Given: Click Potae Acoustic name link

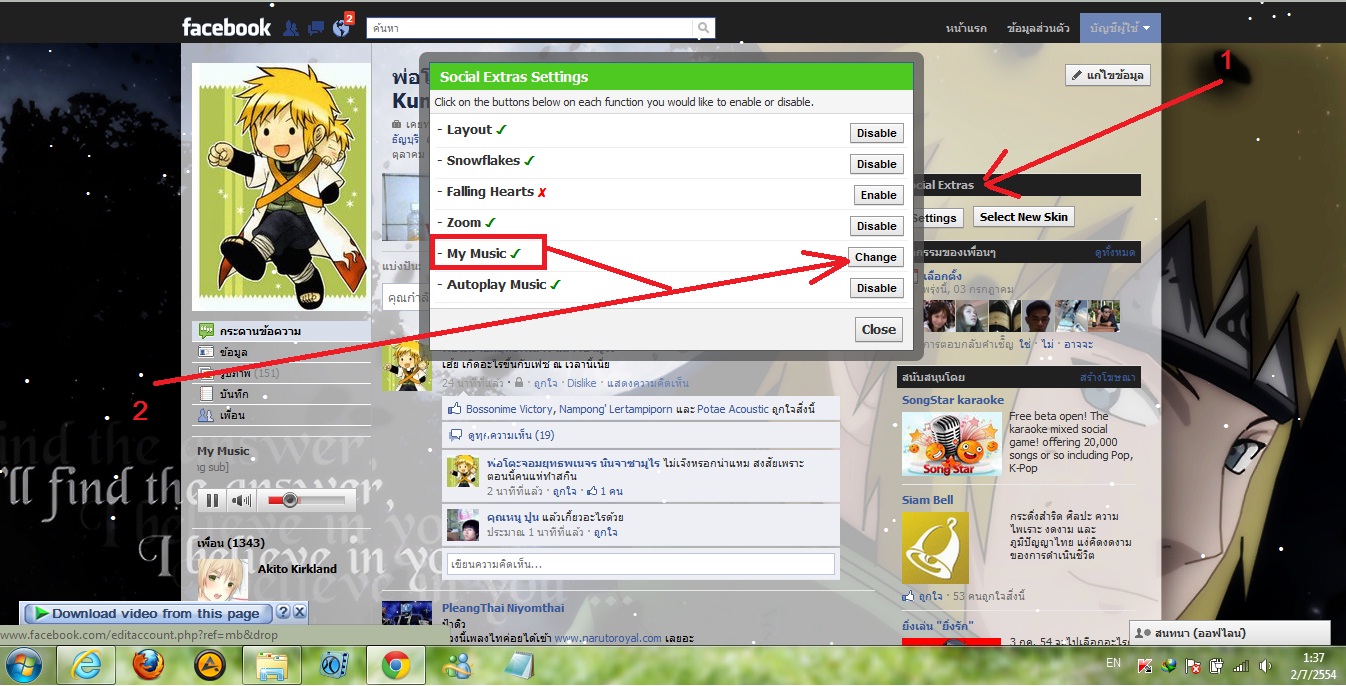Looking at the screenshot, I should [733, 409].
